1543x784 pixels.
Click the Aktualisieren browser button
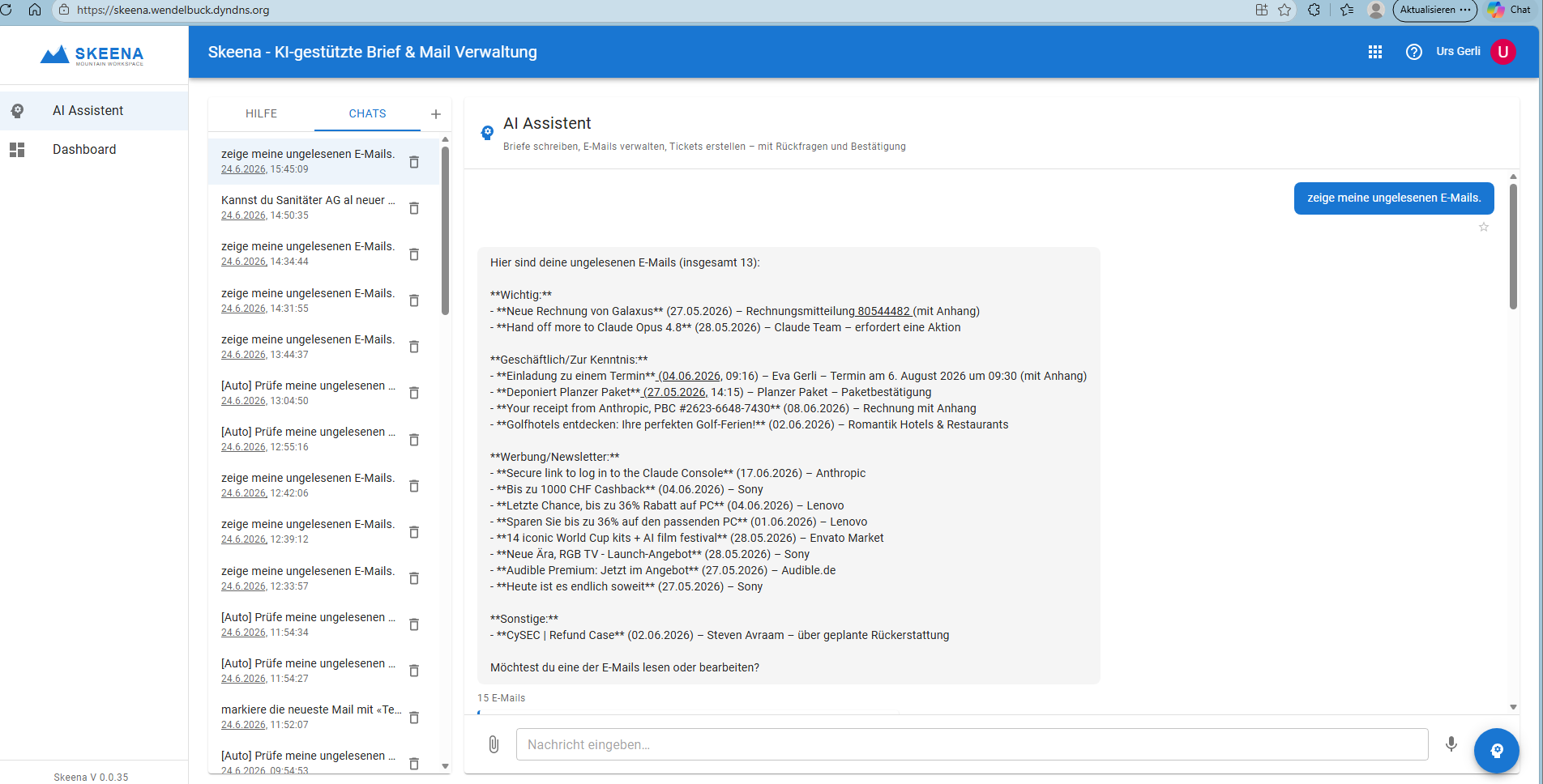coord(1434,10)
